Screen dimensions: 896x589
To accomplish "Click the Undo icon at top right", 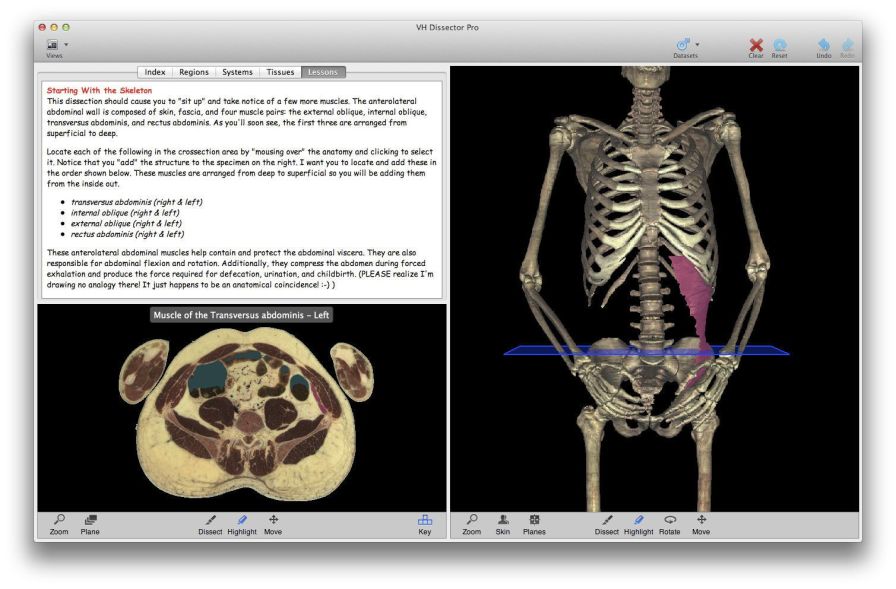I will click(824, 46).
